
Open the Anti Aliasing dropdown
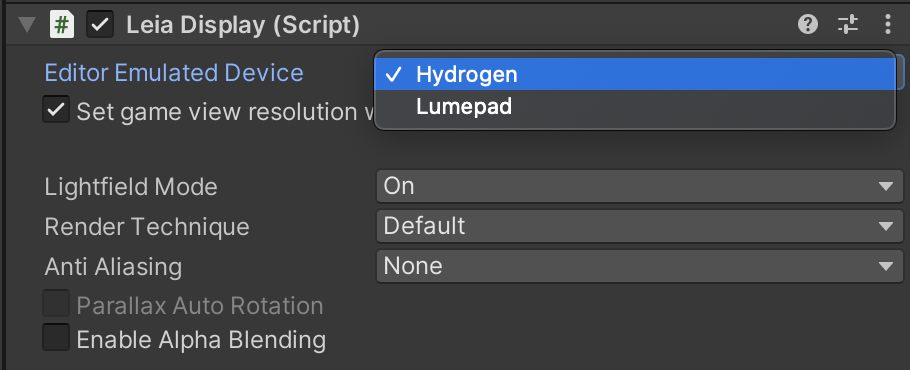click(x=640, y=266)
